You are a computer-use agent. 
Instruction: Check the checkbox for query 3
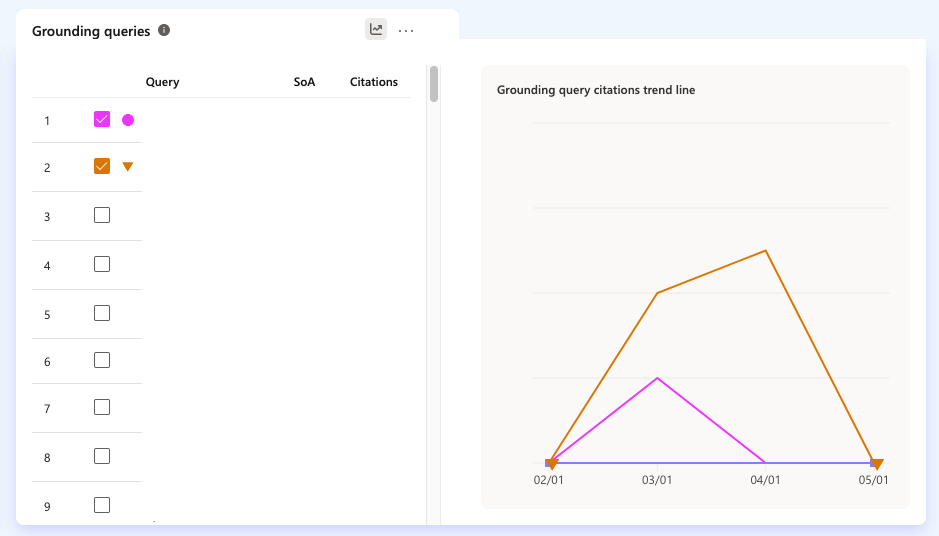click(x=102, y=215)
